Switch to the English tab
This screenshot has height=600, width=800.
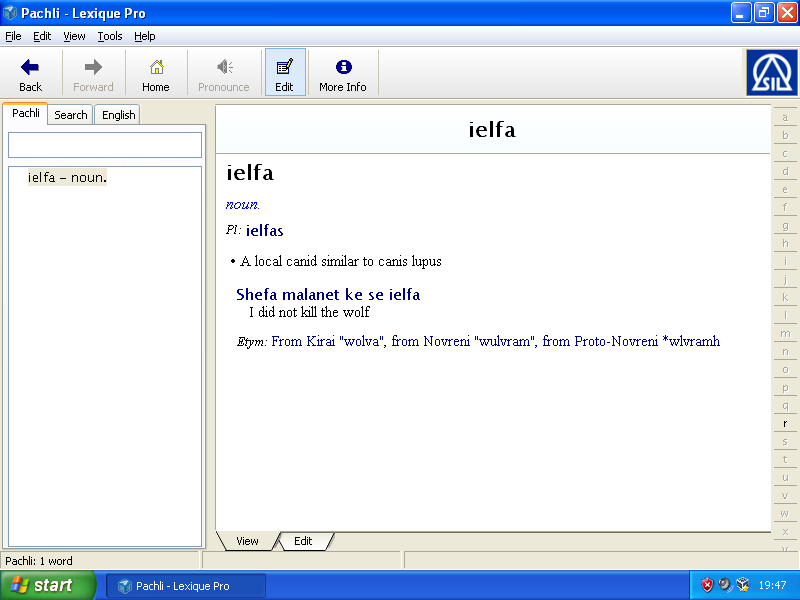[x=118, y=115]
